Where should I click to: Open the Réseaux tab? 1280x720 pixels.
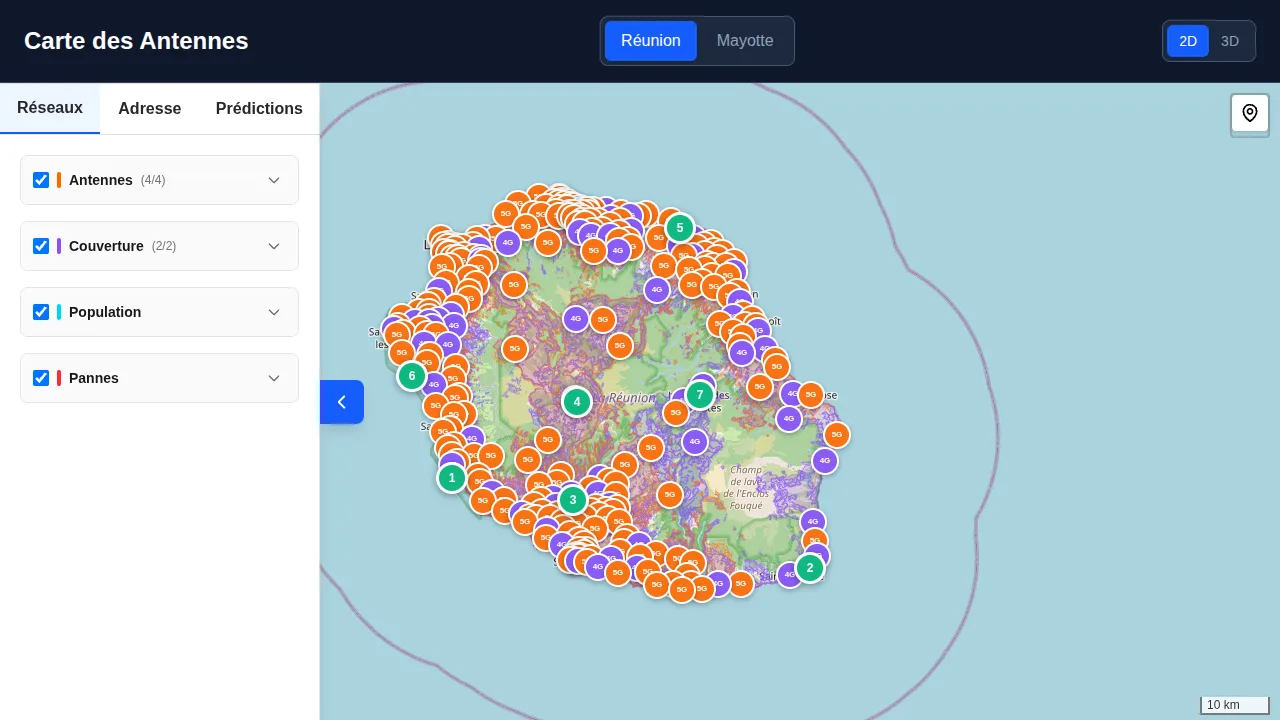50,108
